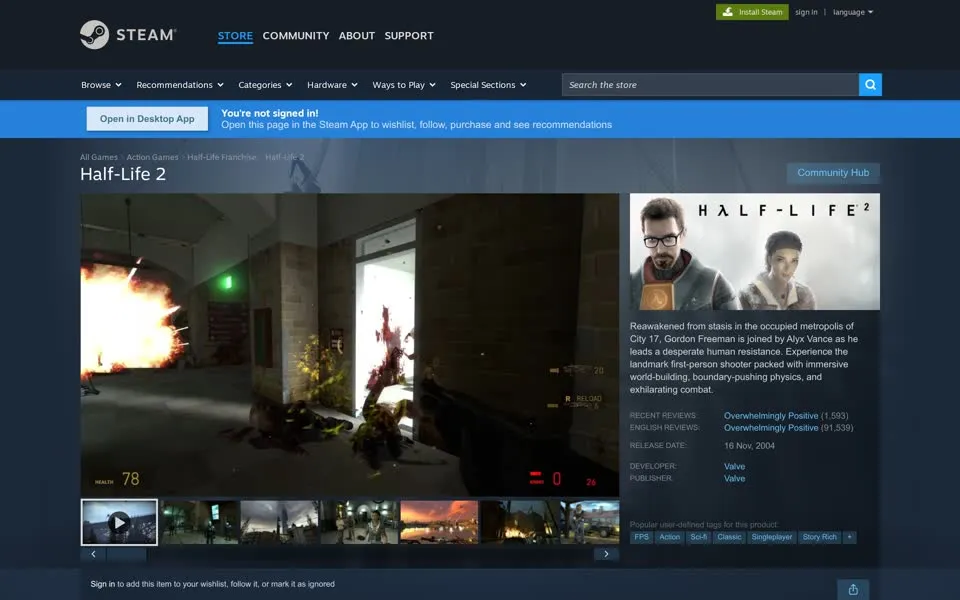Open the SUPPORT tab

click(409, 36)
